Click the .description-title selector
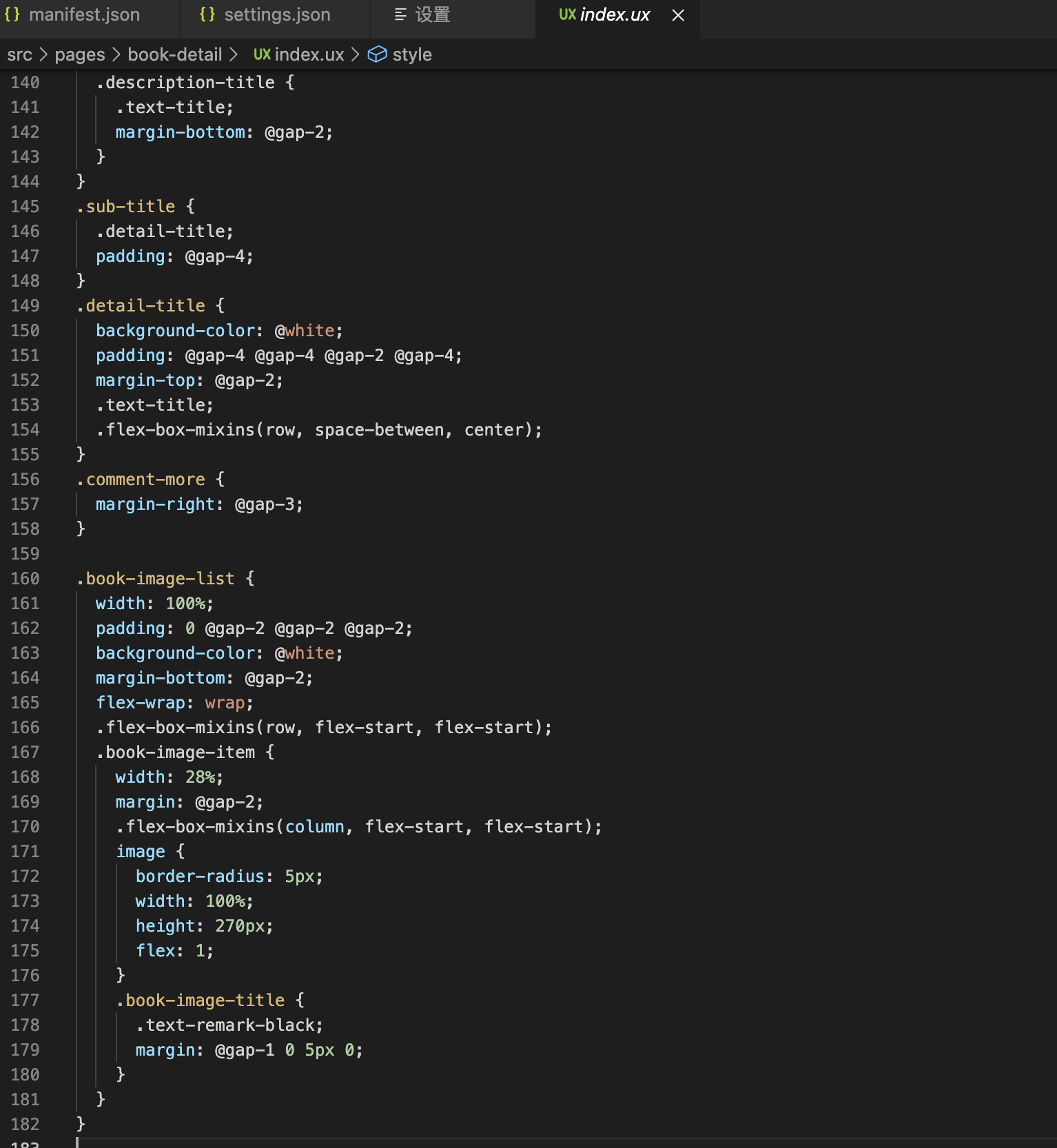Screen dimensions: 1057x1148 [185, 83]
